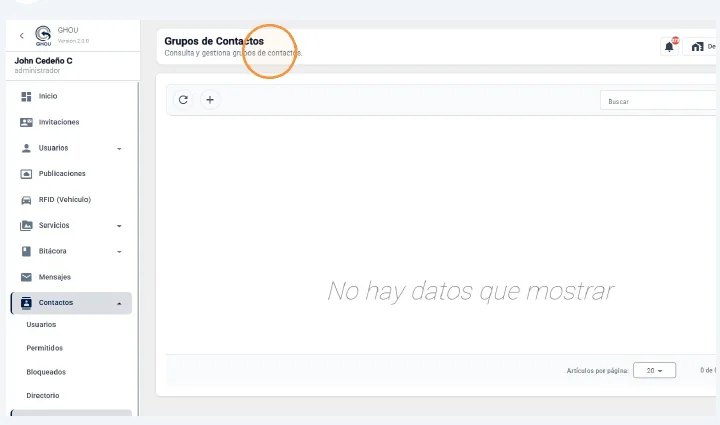Click the Invitaciones card icon

26,122
